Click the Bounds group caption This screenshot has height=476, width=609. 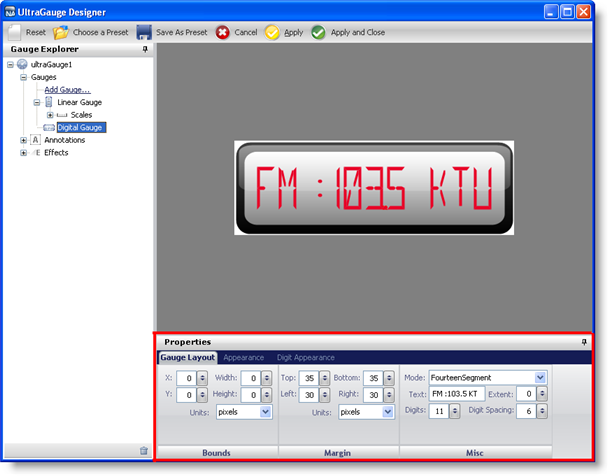(216, 453)
